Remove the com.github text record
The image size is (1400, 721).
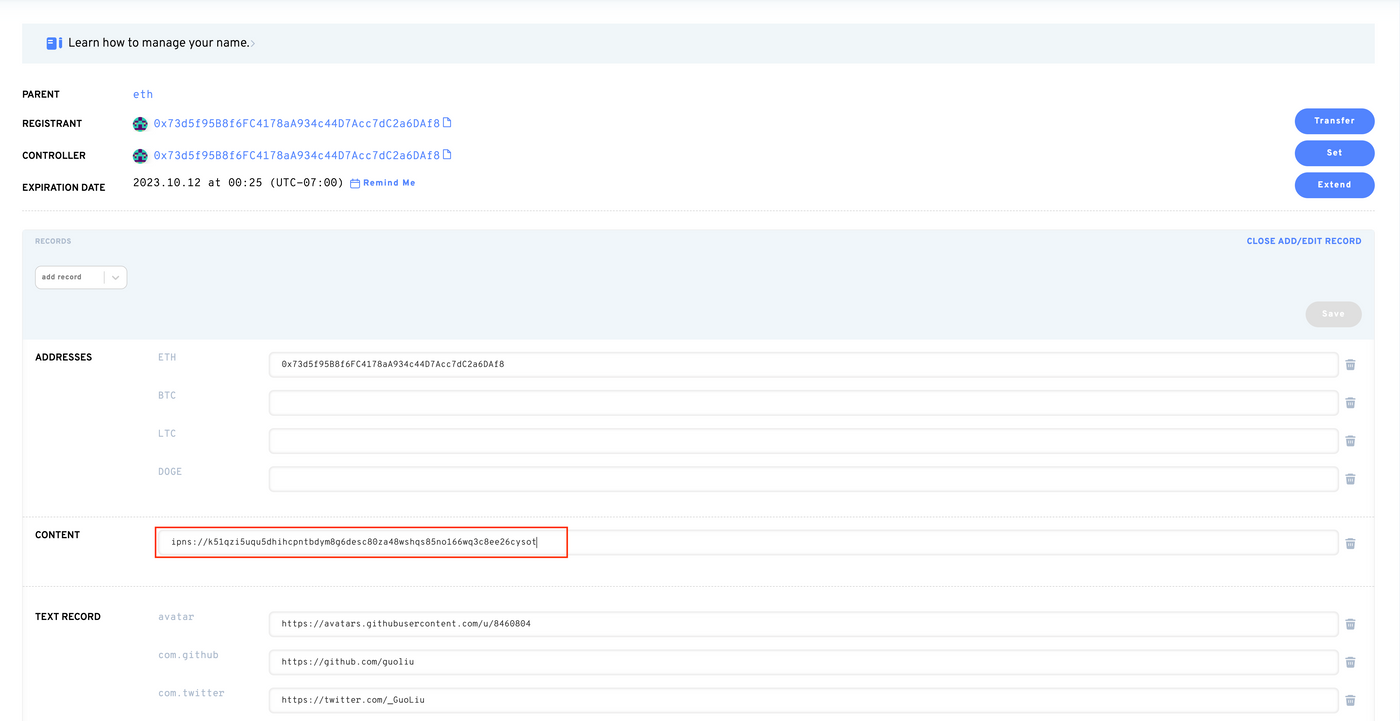tap(1350, 662)
